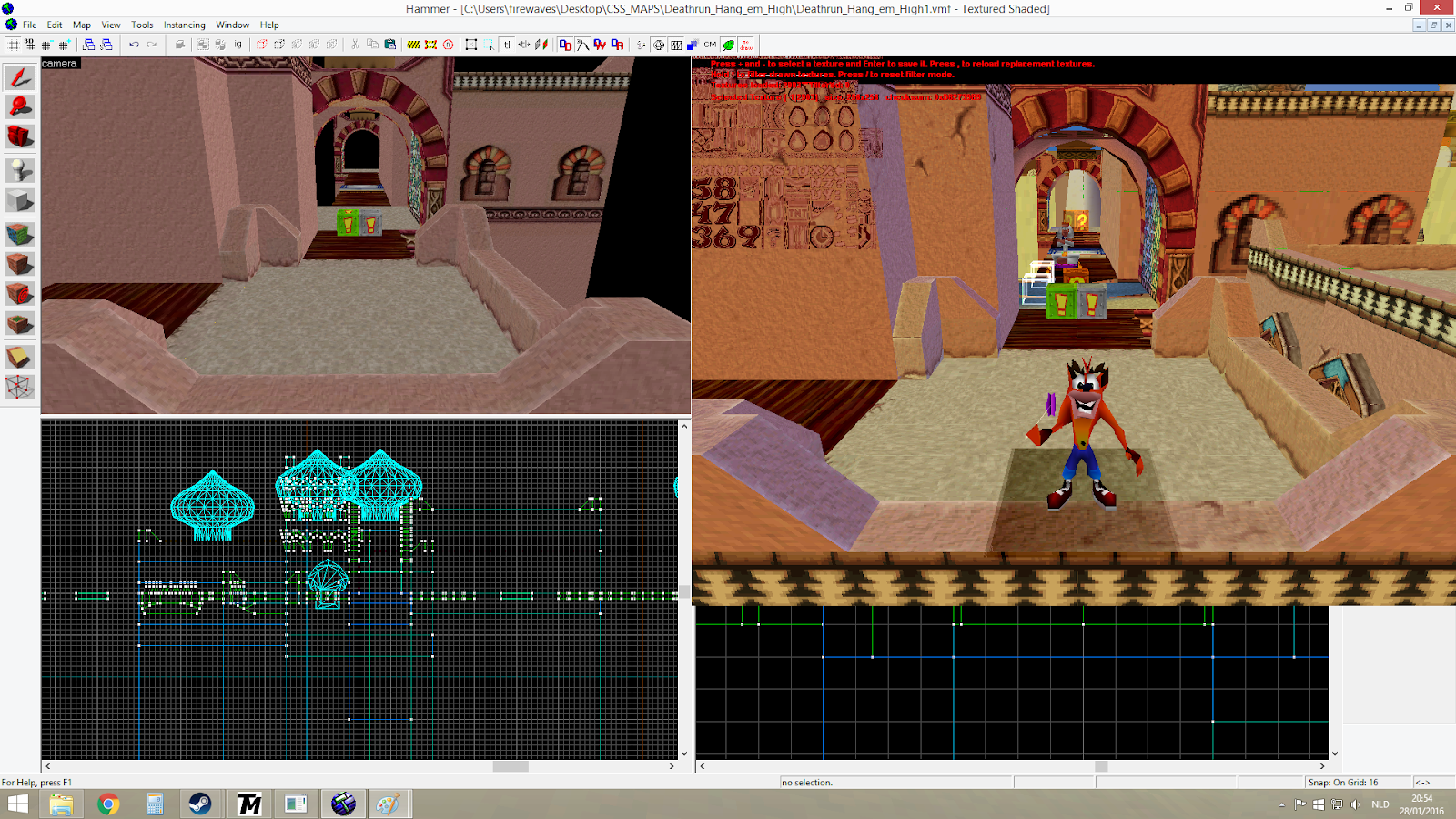The width and height of the screenshot is (1456, 819).
Task: Click the NLD language indicator
Action: (1380, 804)
